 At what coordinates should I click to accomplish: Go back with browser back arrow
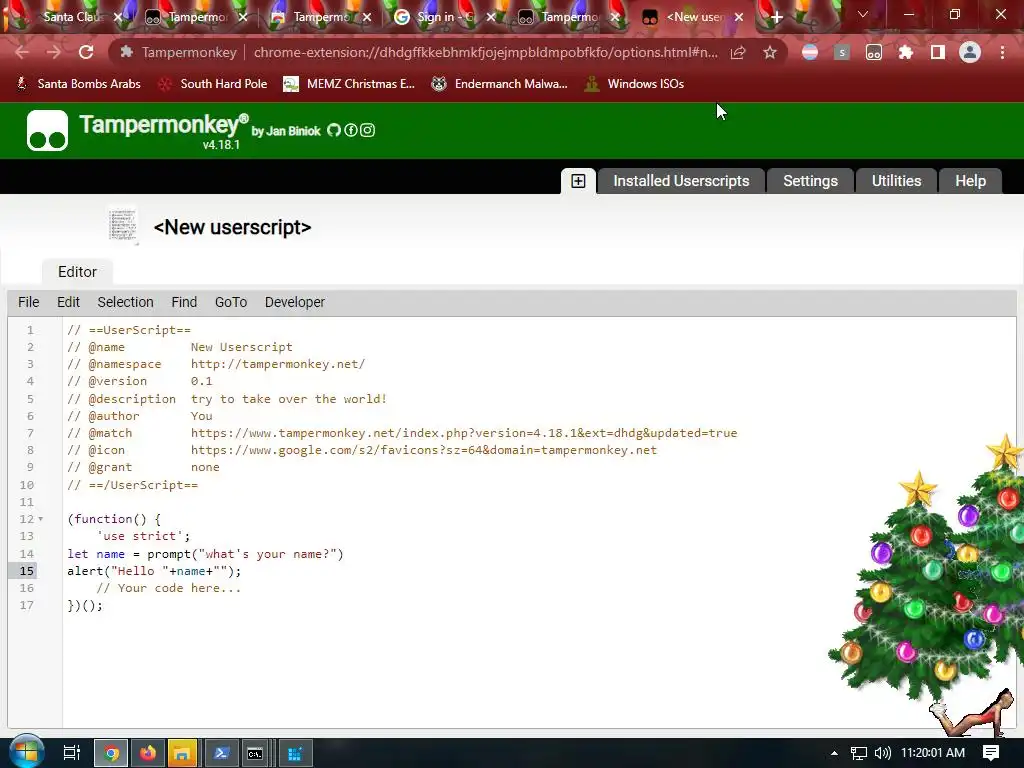[22, 52]
